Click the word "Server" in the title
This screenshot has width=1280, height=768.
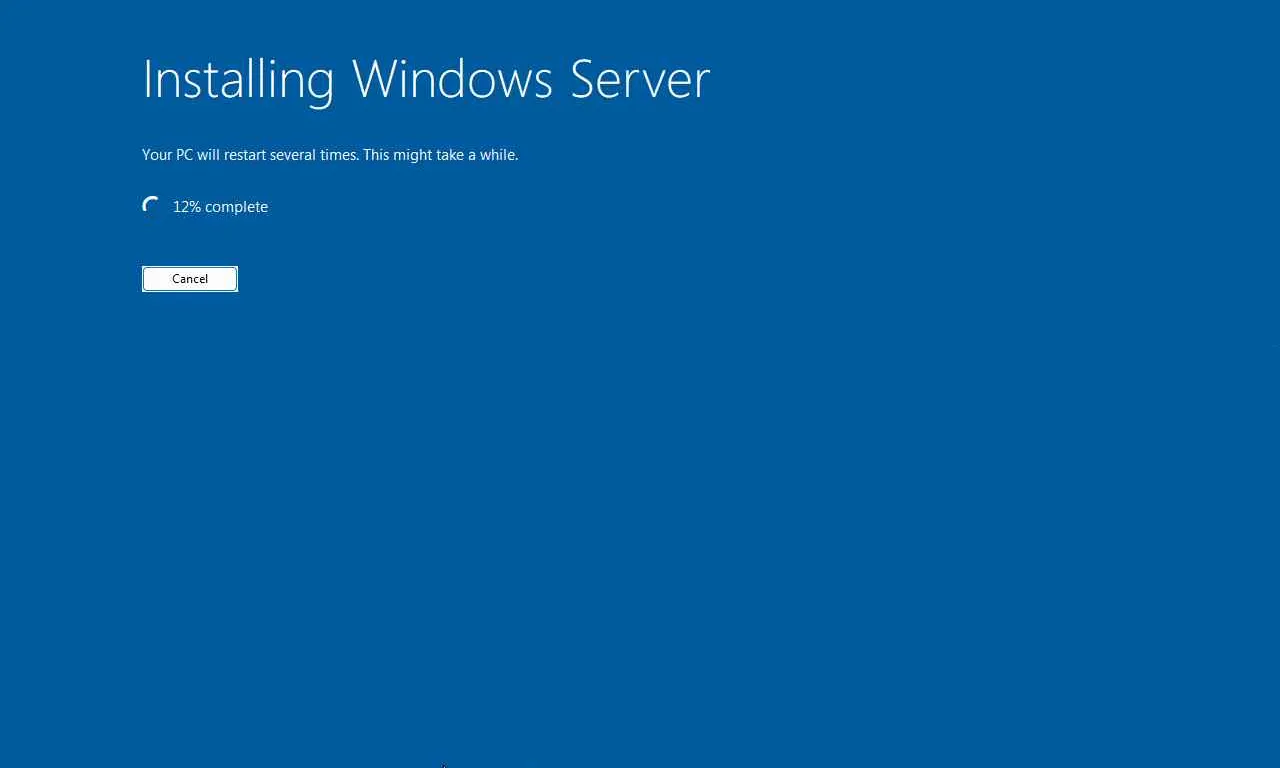coord(640,79)
